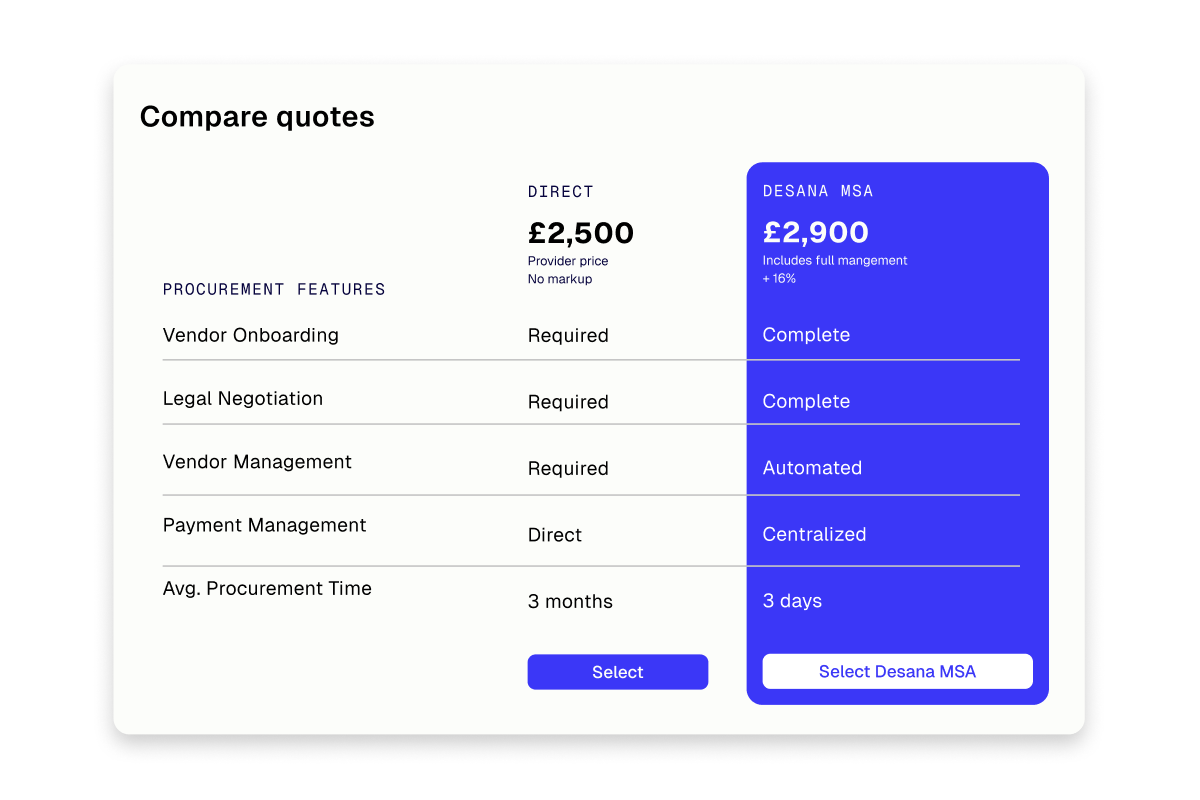Click Required under Legal Negotiation
Screen dimensions: 1200x800
point(568,402)
